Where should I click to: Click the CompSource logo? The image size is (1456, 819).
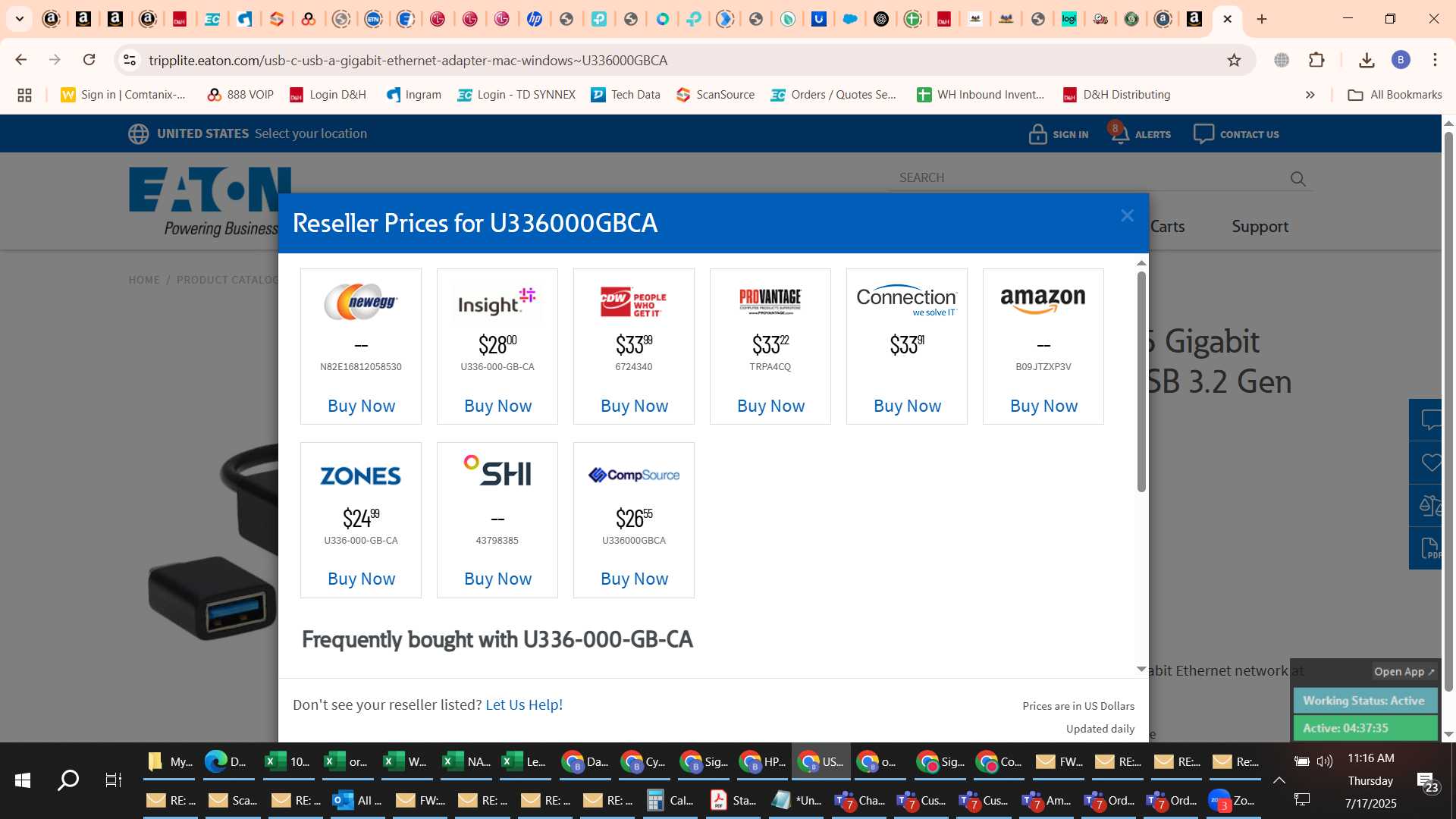coord(634,475)
